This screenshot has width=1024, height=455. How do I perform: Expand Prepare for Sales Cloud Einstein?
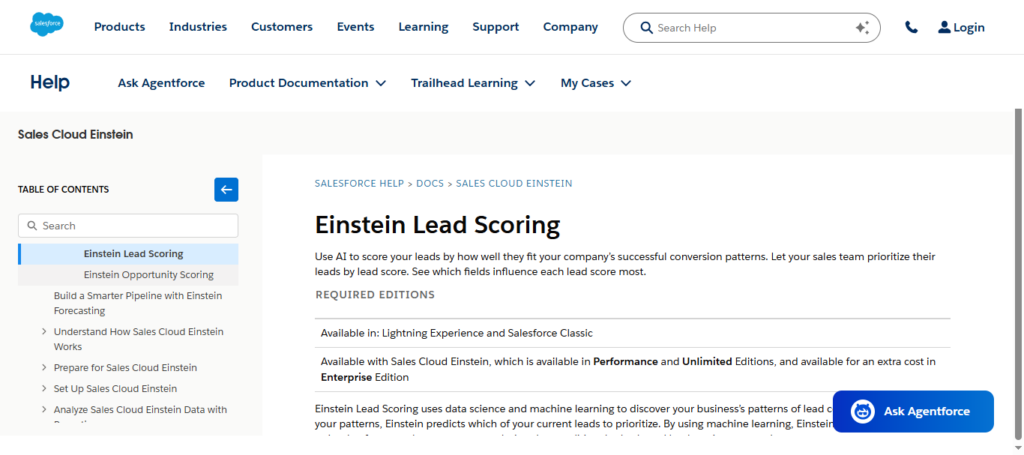point(44,368)
